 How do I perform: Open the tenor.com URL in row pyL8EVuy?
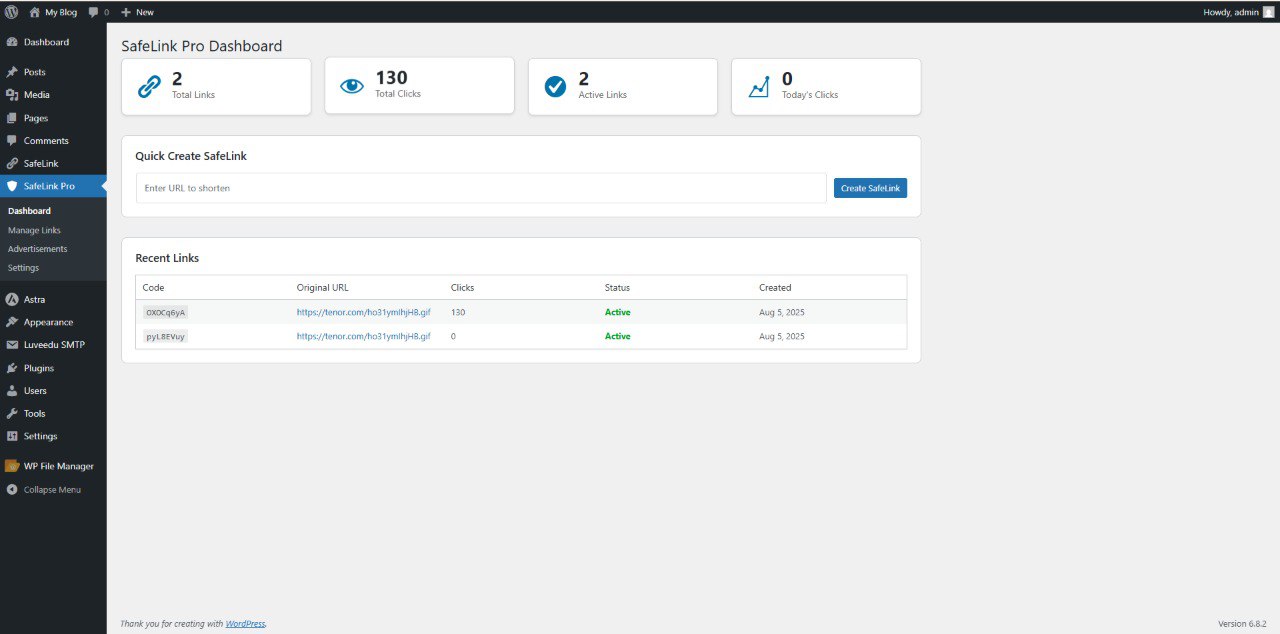point(364,336)
